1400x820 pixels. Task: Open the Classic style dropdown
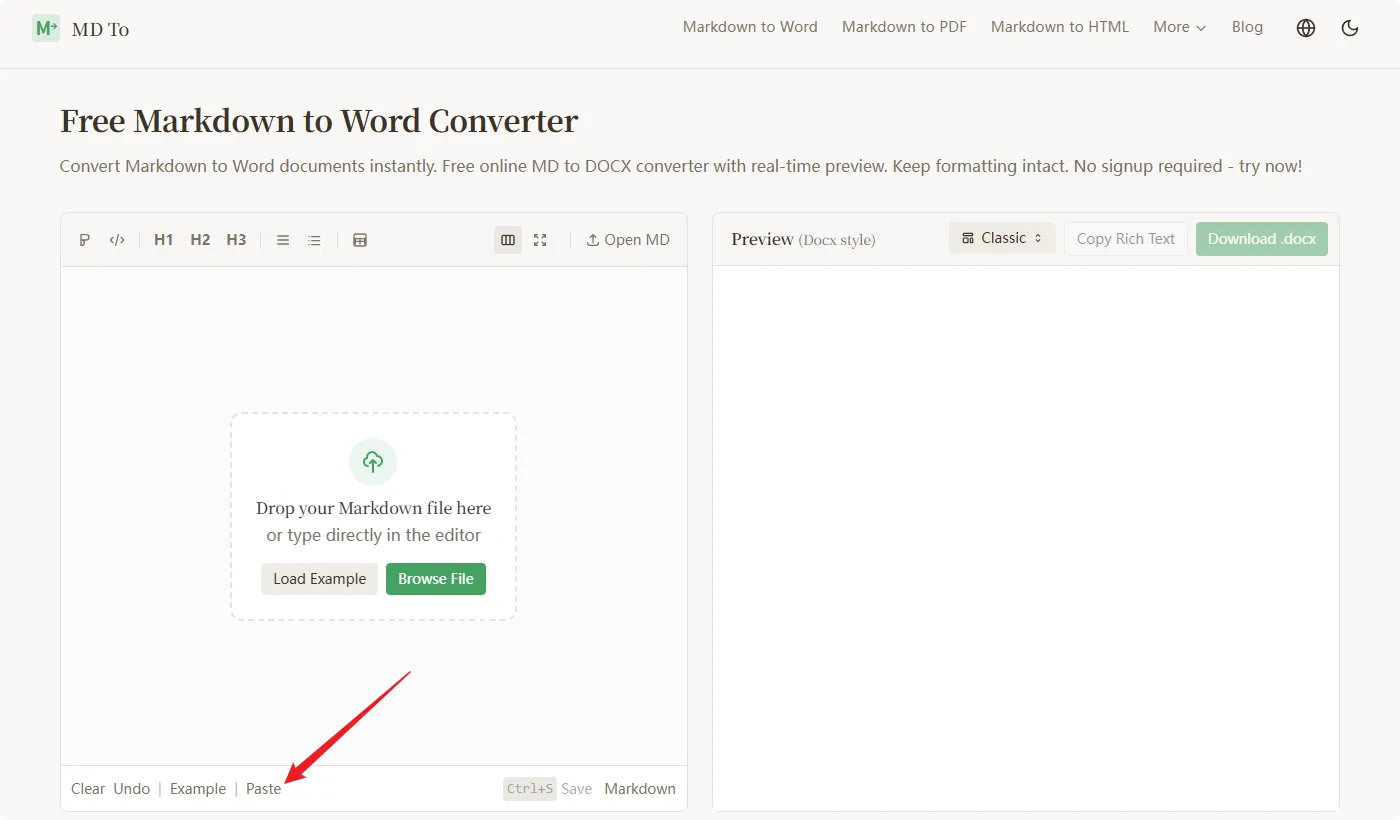(1001, 238)
